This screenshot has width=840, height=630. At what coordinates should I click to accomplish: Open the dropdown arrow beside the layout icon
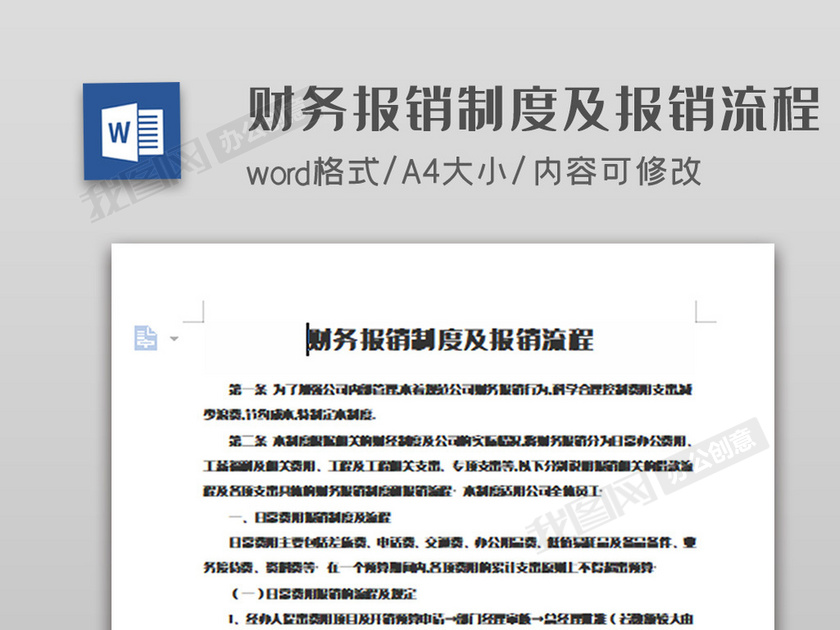coord(174,339)
